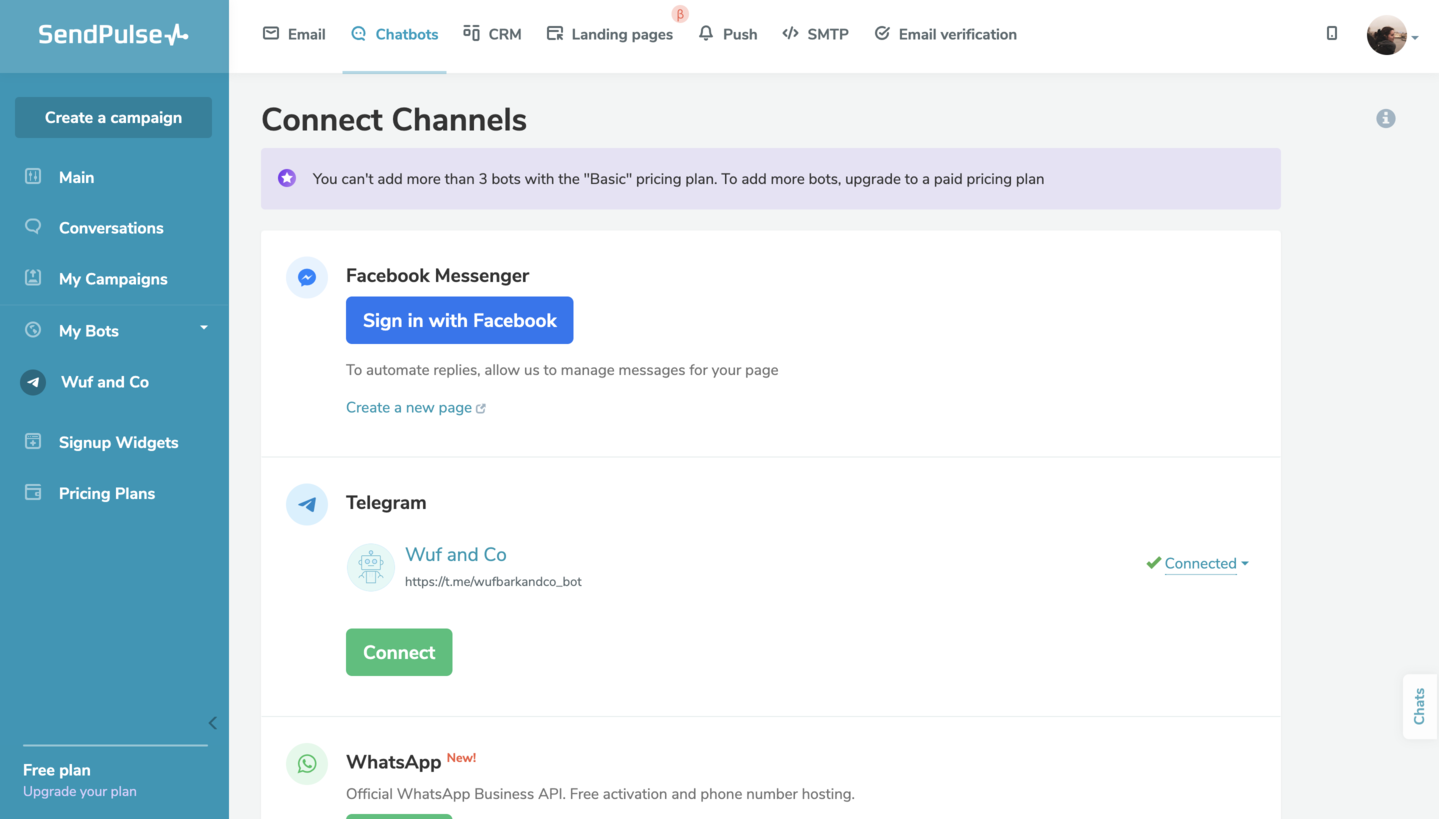Open Main in the sidebar
The image size is (1439, 819).
[76, 177]
